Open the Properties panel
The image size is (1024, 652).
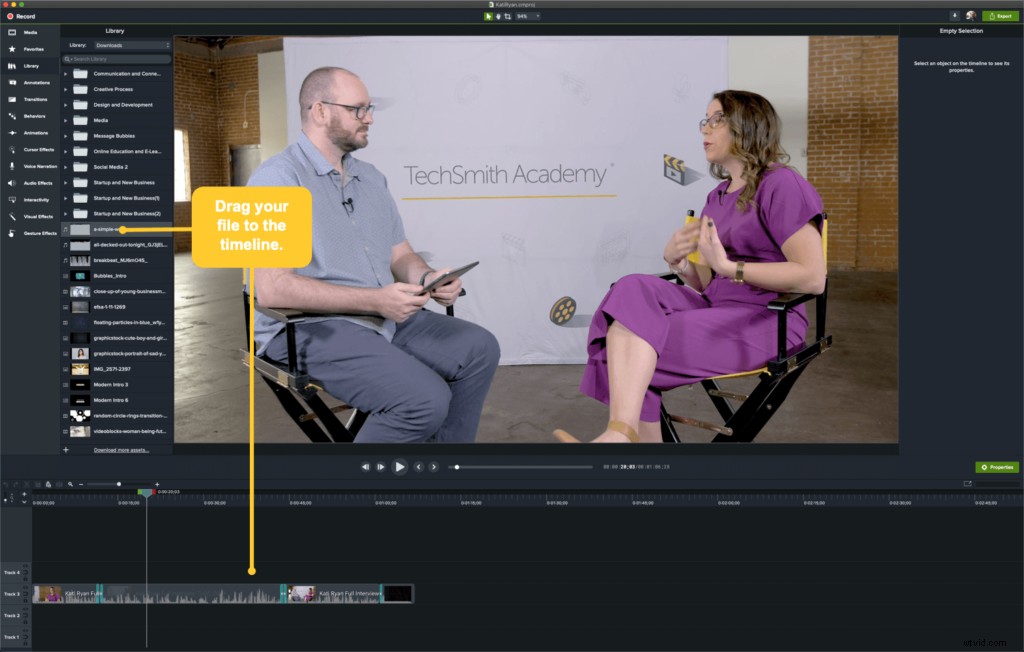click(996, 467)
